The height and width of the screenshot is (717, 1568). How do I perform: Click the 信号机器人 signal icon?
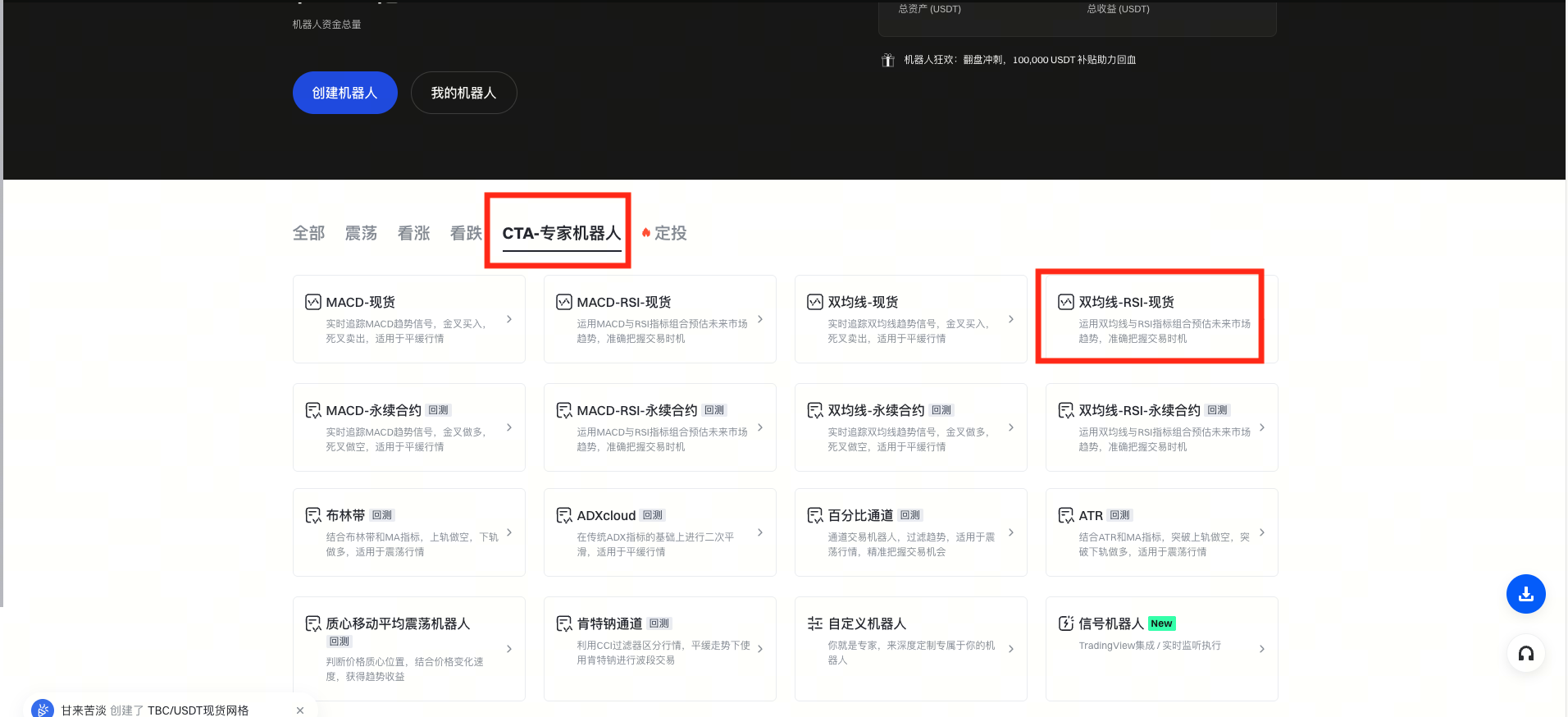(x=1065, y=623)
